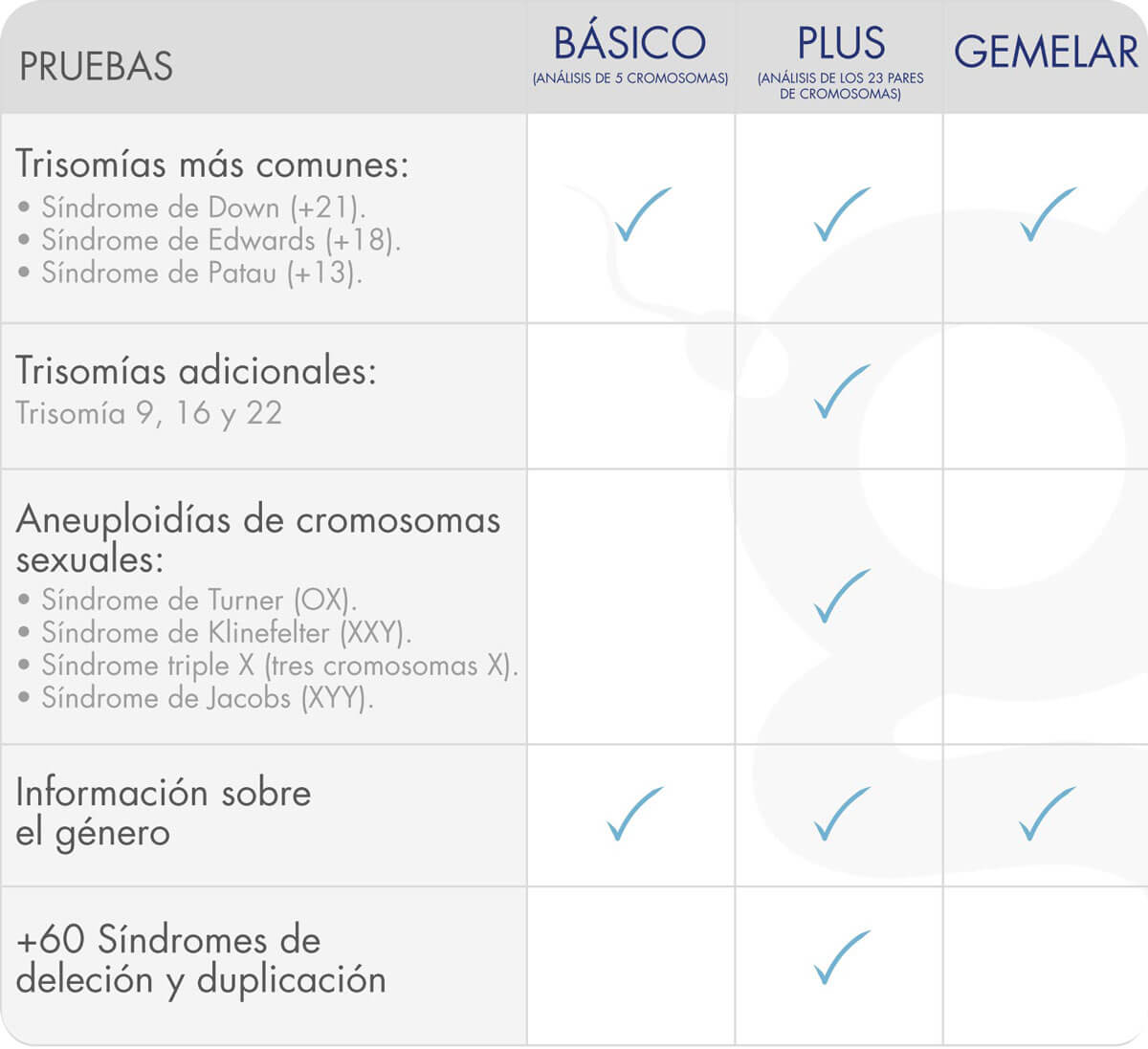
Task: Click the PLUS checkmark for Trisomías adicionales
Action: (842, 391)
